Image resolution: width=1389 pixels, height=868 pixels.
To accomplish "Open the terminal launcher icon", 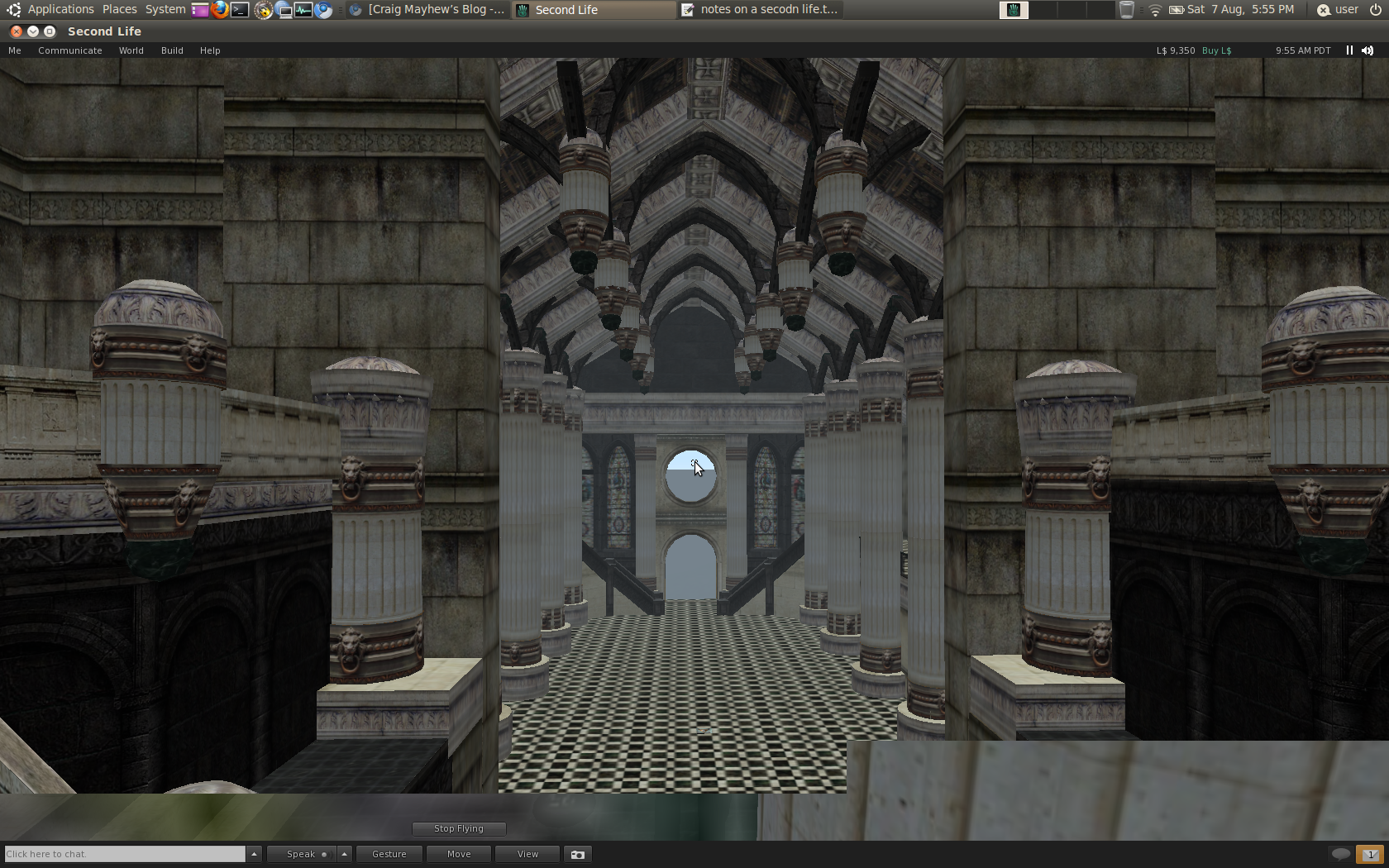I will 240,10.
